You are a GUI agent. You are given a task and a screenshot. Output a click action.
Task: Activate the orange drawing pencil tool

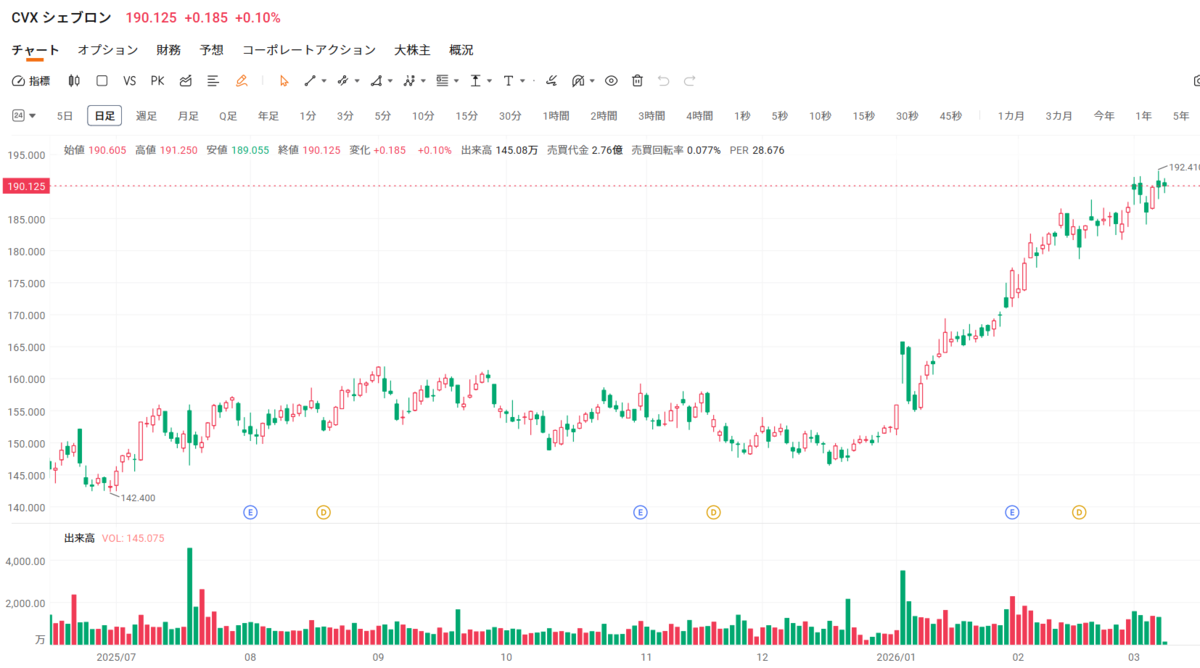[x=241, y=80]
